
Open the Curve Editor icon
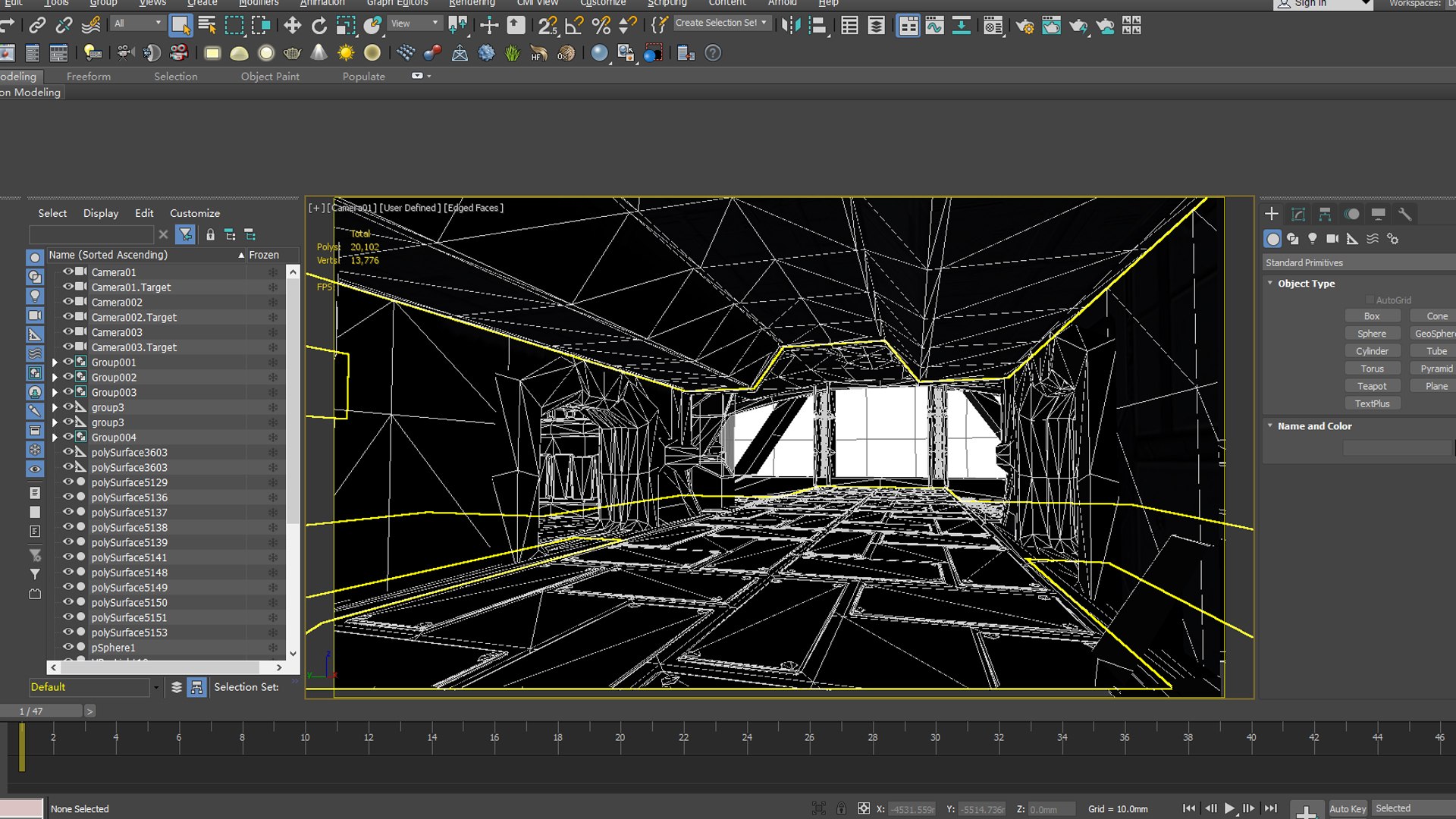(934, 26)
